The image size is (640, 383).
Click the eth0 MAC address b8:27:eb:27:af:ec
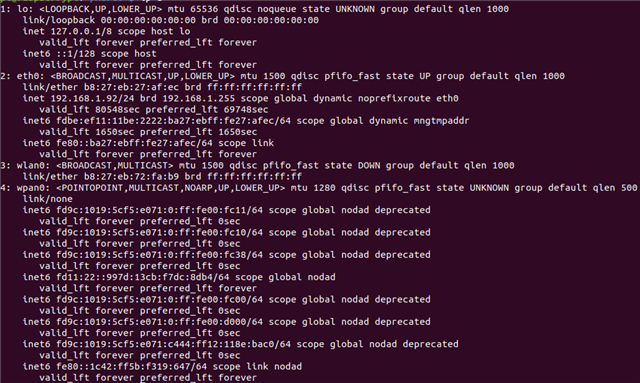[x=131, y=87]
